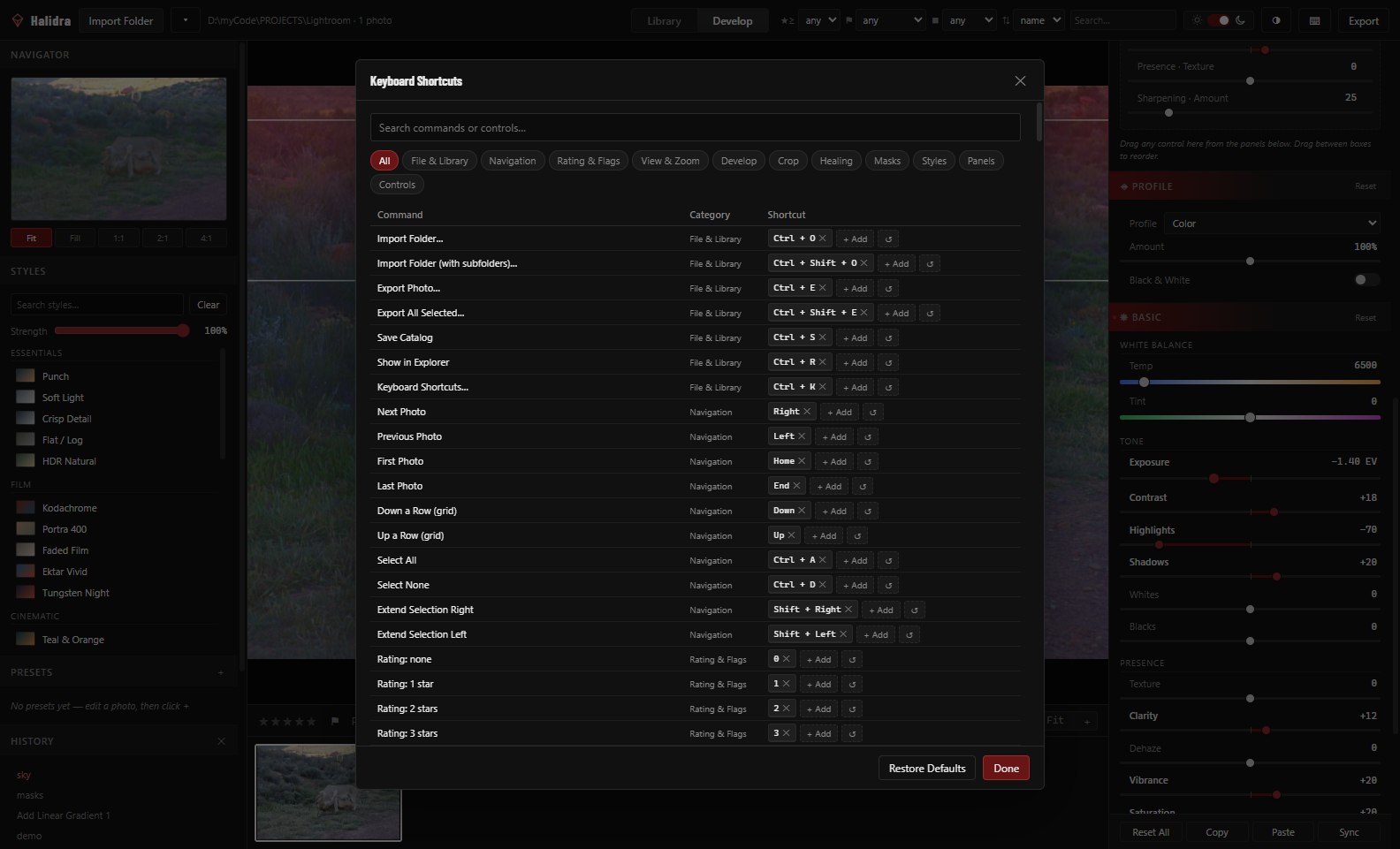This screenshot has width=1400, height=849.
Task: Reset Keyboard Shortcuts command binding
Action: pyautogui.click(x=888, y=387)
